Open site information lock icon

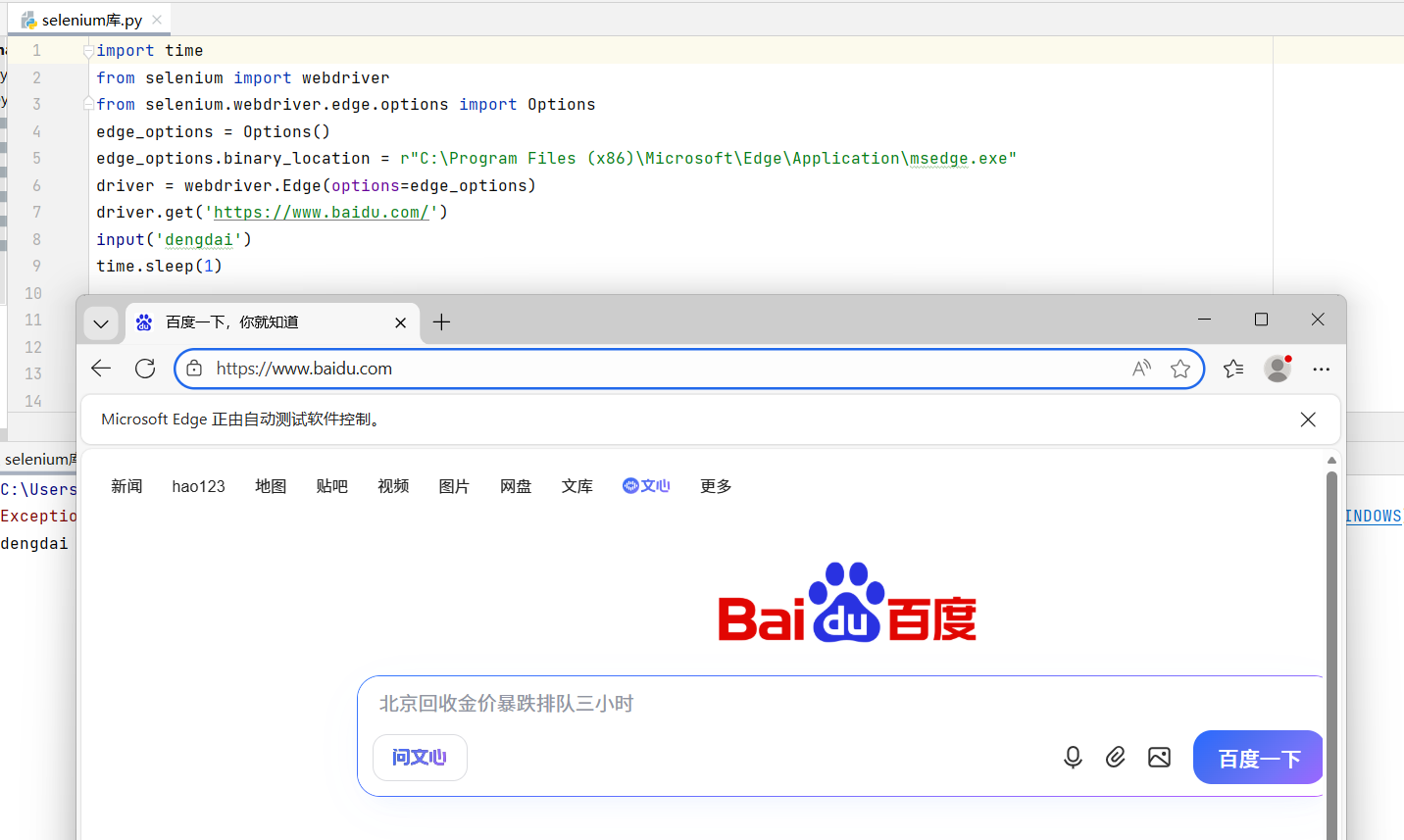[194, 369]
